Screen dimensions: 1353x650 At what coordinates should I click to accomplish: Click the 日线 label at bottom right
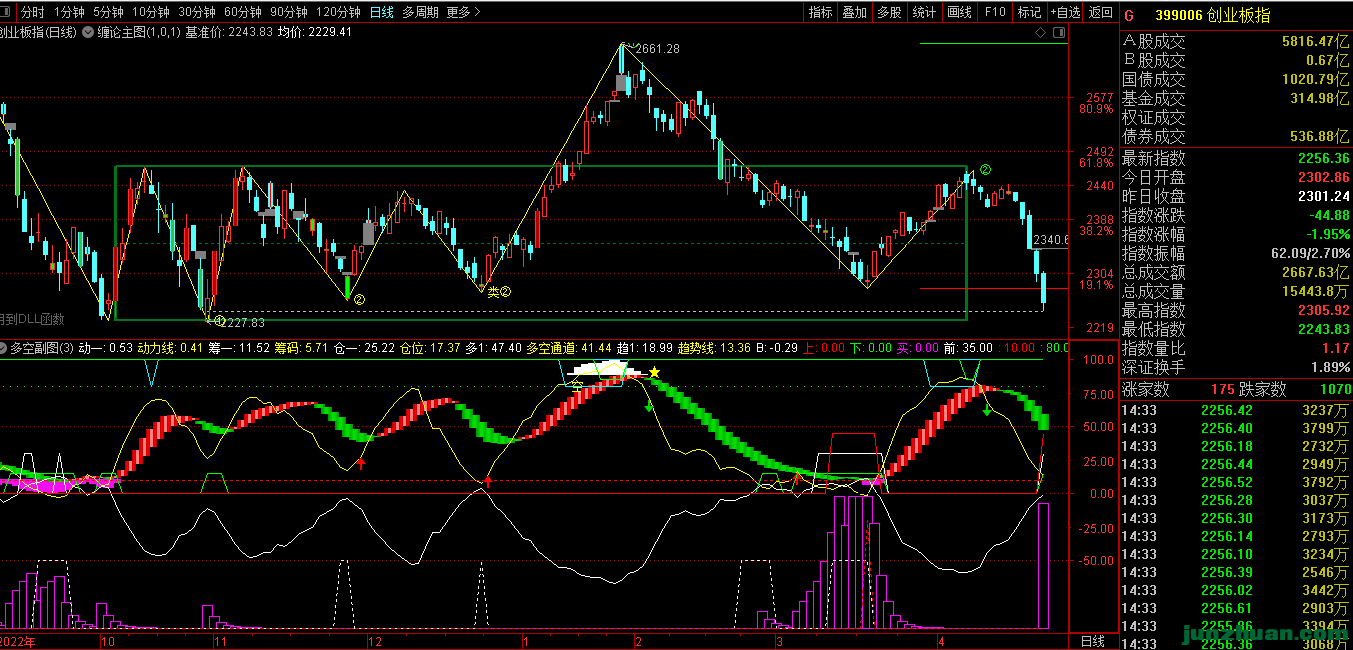pos(1093,640)
